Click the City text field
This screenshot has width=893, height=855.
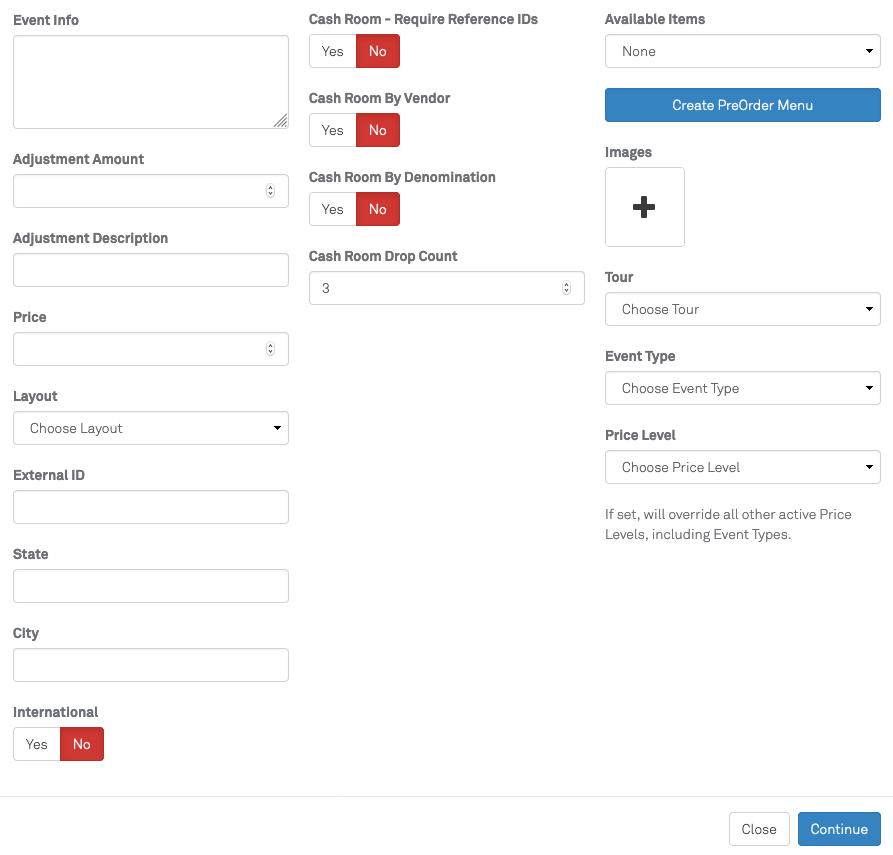[x=150, y=665]
